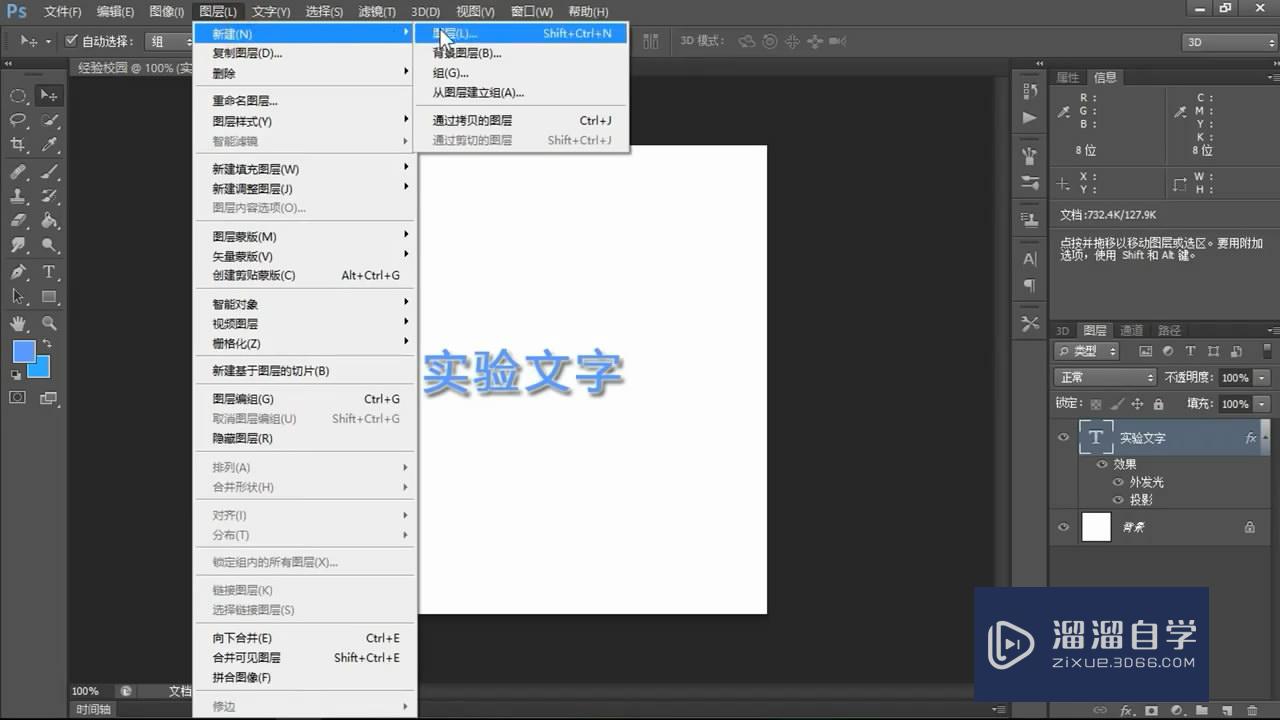Click the 背景 layer thumbnail

pos(1097,527)
